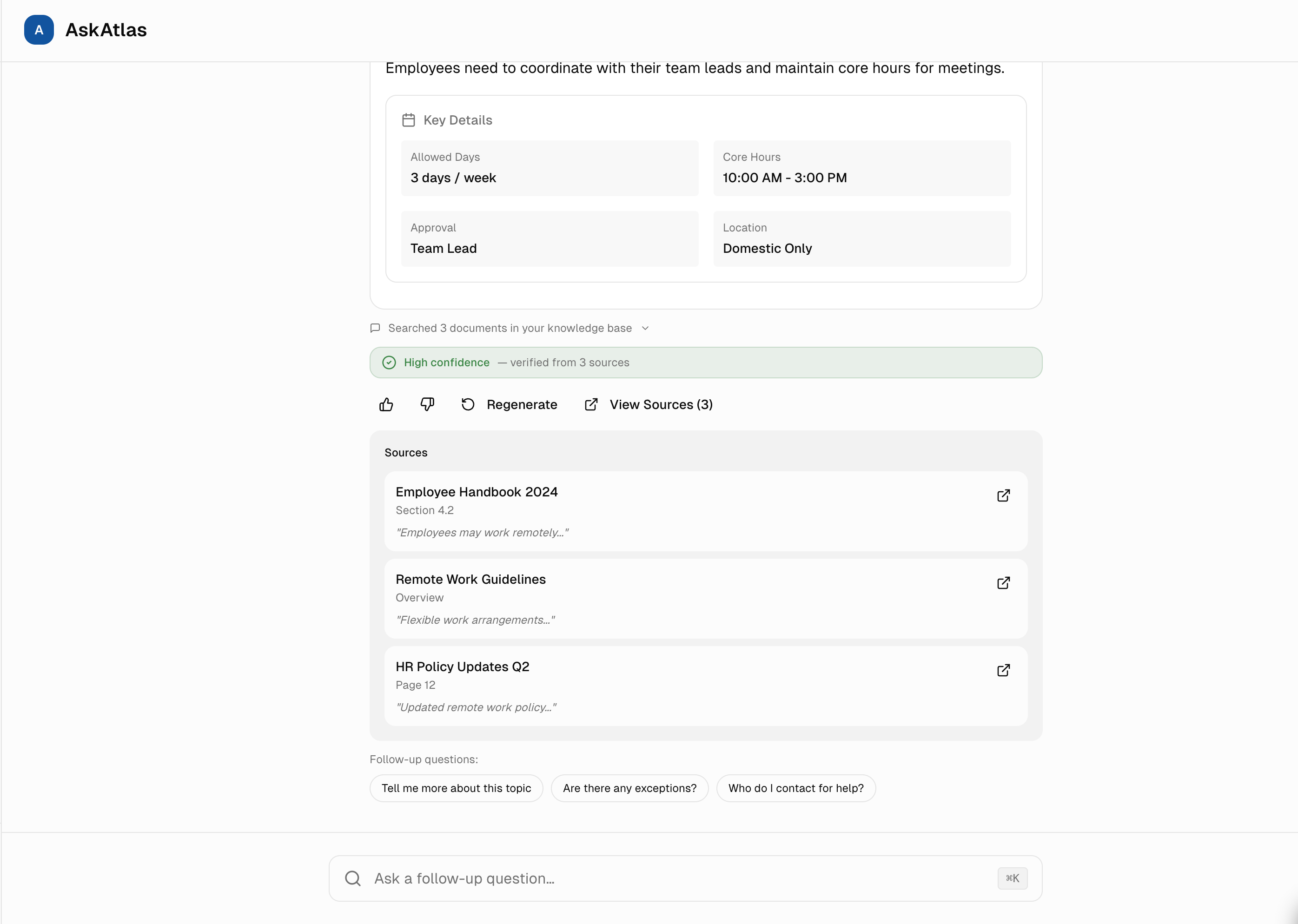Click the Regenerate button

[522, 404]
